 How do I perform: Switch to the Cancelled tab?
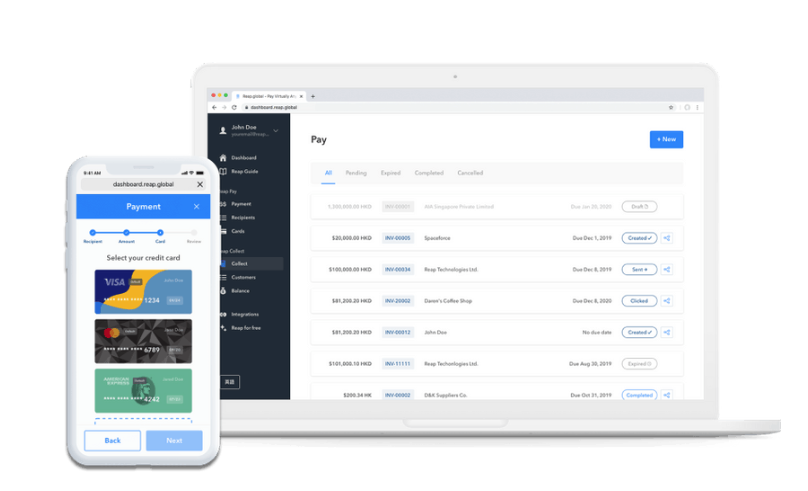pyautogui.click(x=470, y=173)
